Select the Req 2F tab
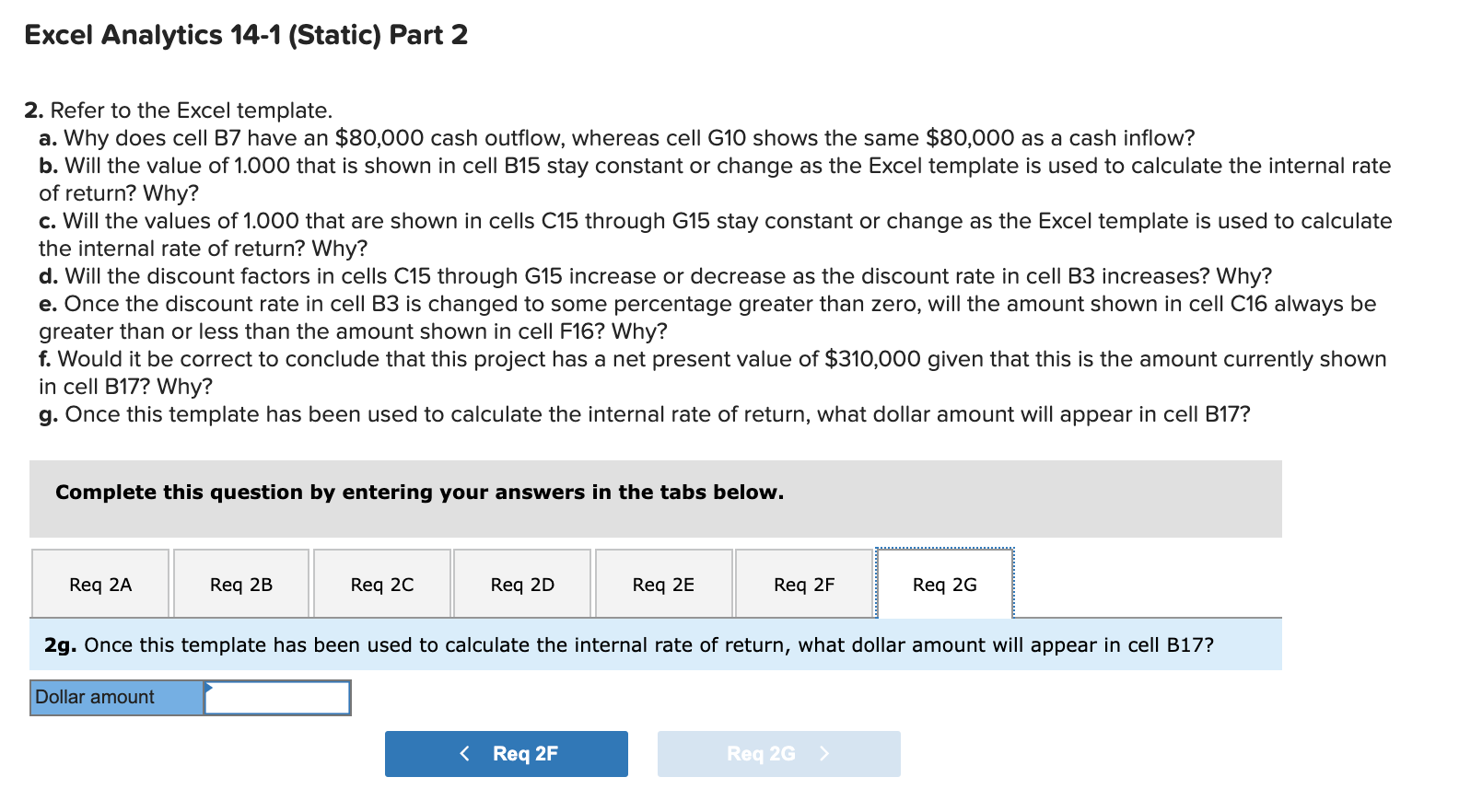The width and height of the screenshot is (1459, 812). click(x=802, y=584)
